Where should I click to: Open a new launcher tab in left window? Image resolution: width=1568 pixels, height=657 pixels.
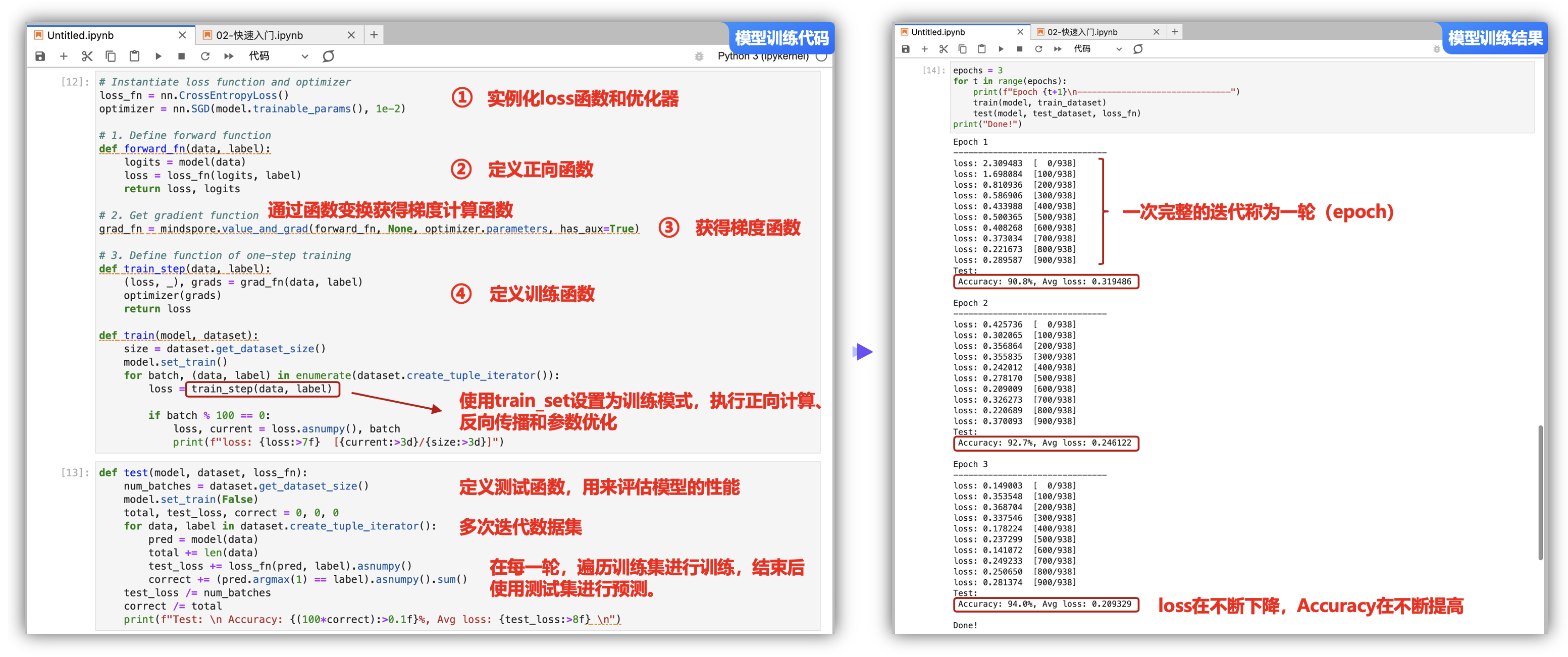374,35
